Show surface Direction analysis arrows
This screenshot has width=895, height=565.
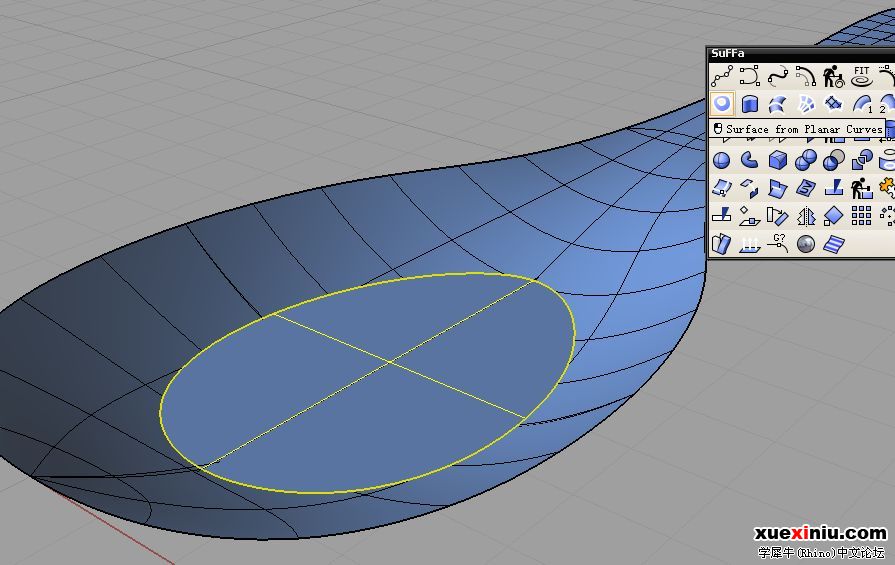(749, 244)
